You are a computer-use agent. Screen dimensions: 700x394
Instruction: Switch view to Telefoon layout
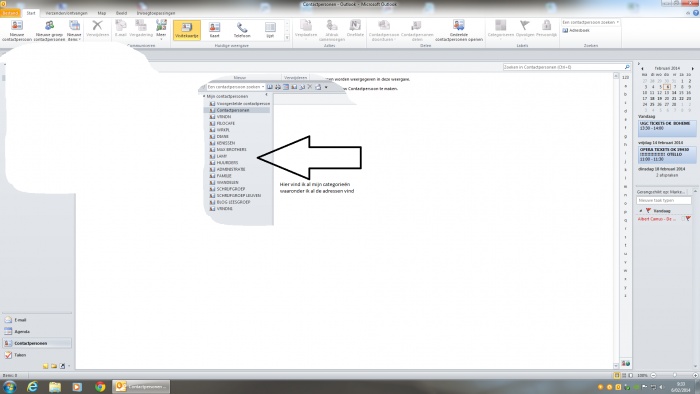(242, 30)
